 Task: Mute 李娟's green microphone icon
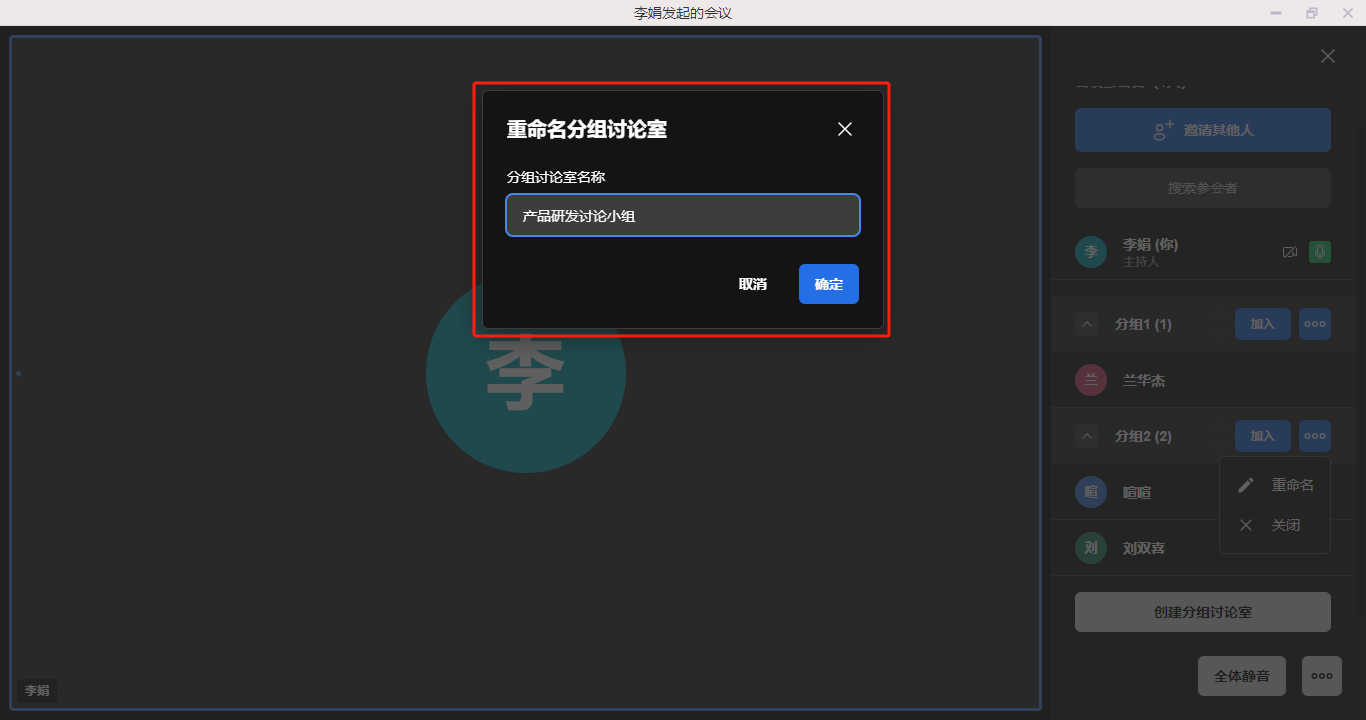point(1320,252)
